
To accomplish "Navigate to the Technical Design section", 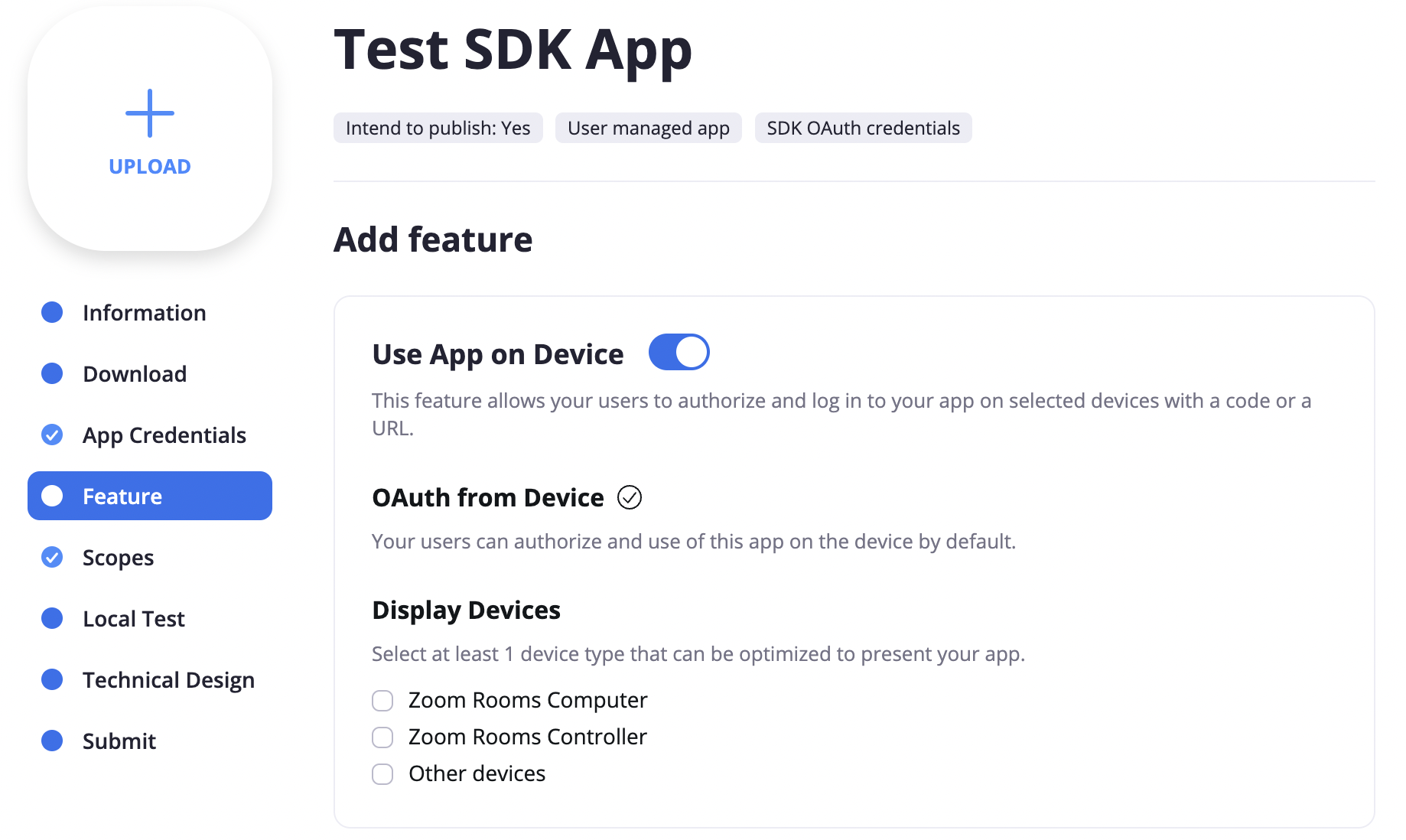I will (168, 679).
